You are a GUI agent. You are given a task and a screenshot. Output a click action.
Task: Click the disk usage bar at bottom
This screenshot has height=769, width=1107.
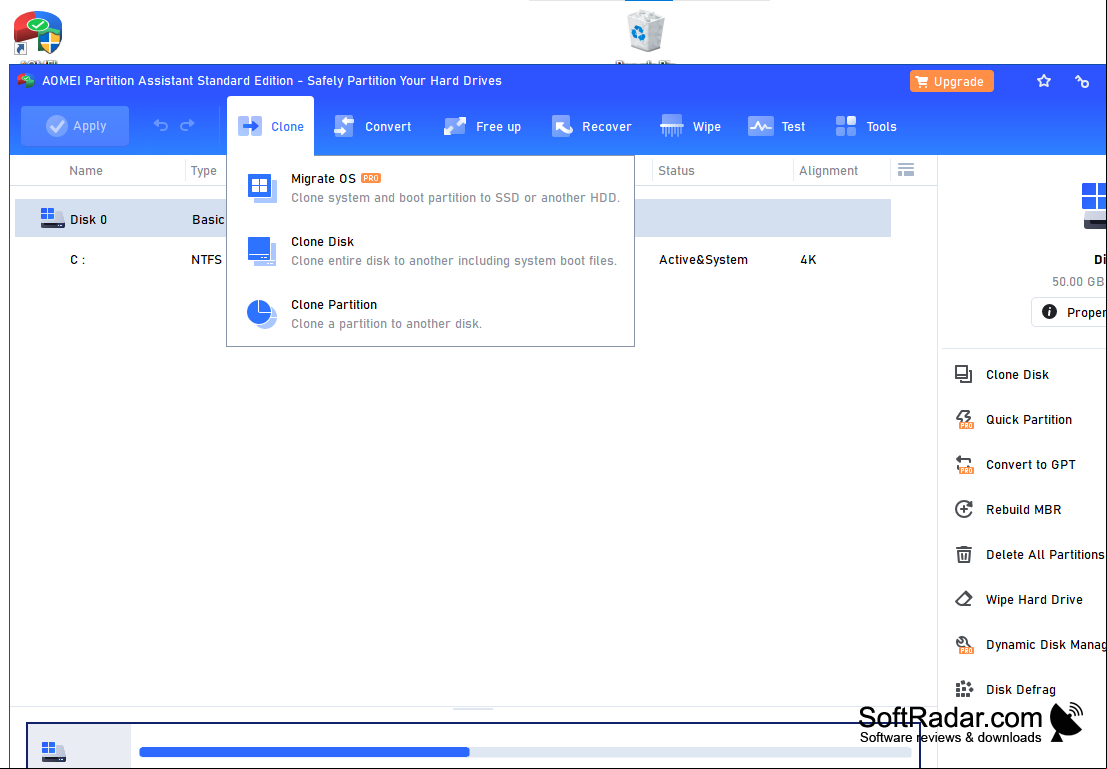(525, 752)
